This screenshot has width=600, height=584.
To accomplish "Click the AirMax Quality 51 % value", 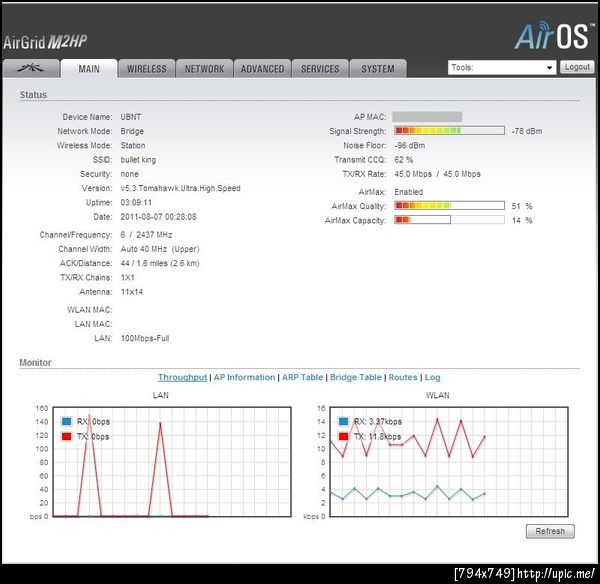I will [522, 206].
